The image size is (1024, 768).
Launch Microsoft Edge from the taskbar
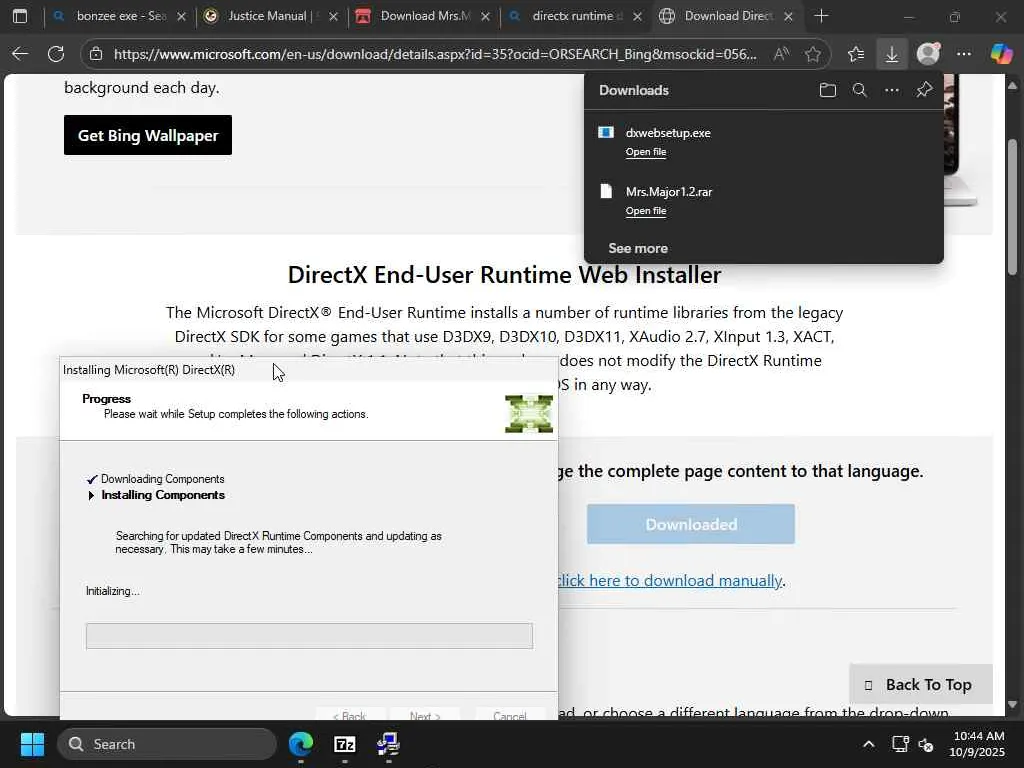click(301, 744)
